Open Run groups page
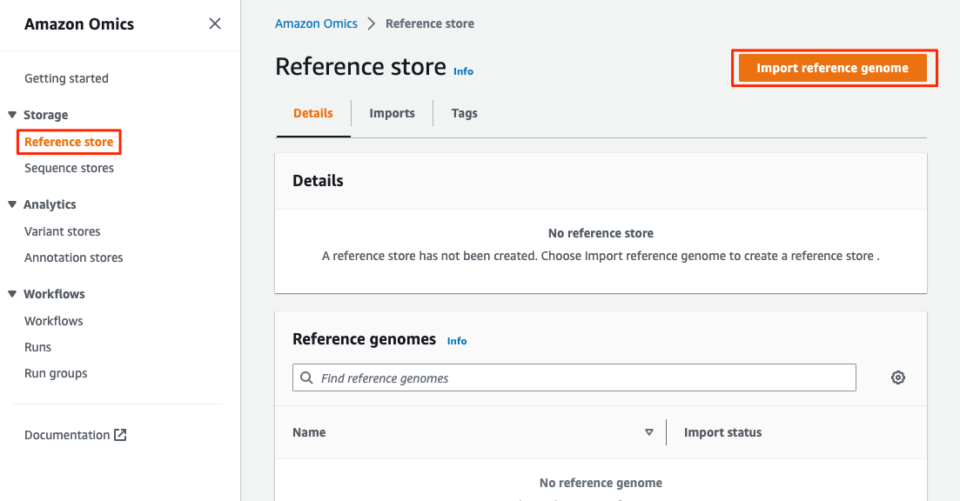The image size is (960, 501). [x=56, y=374]
